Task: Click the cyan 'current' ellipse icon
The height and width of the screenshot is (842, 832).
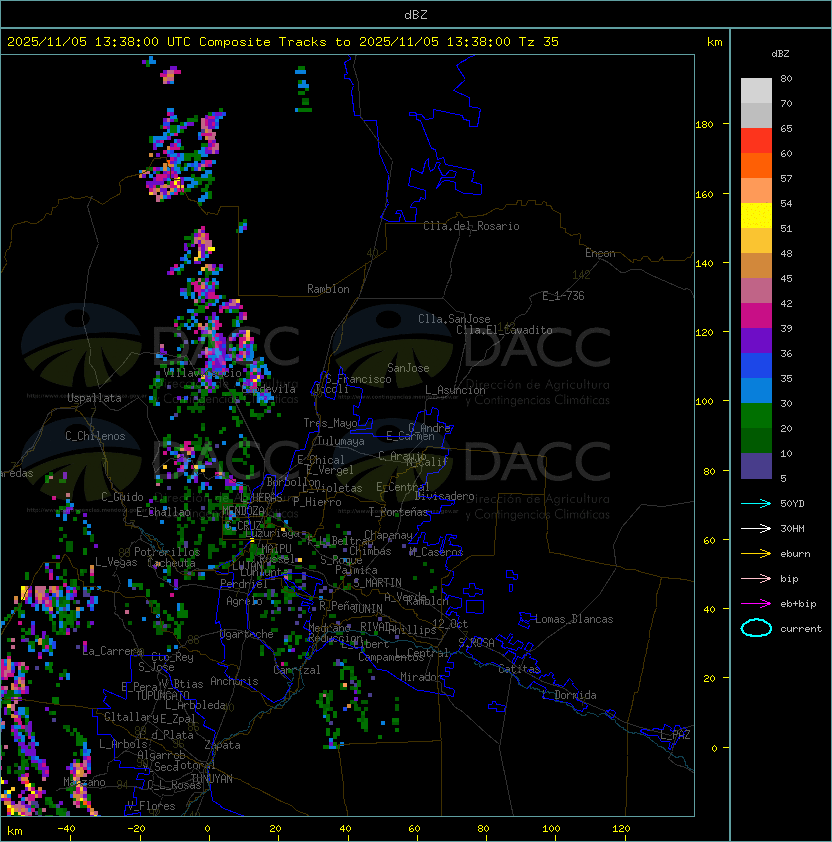Action: [756, 628]
